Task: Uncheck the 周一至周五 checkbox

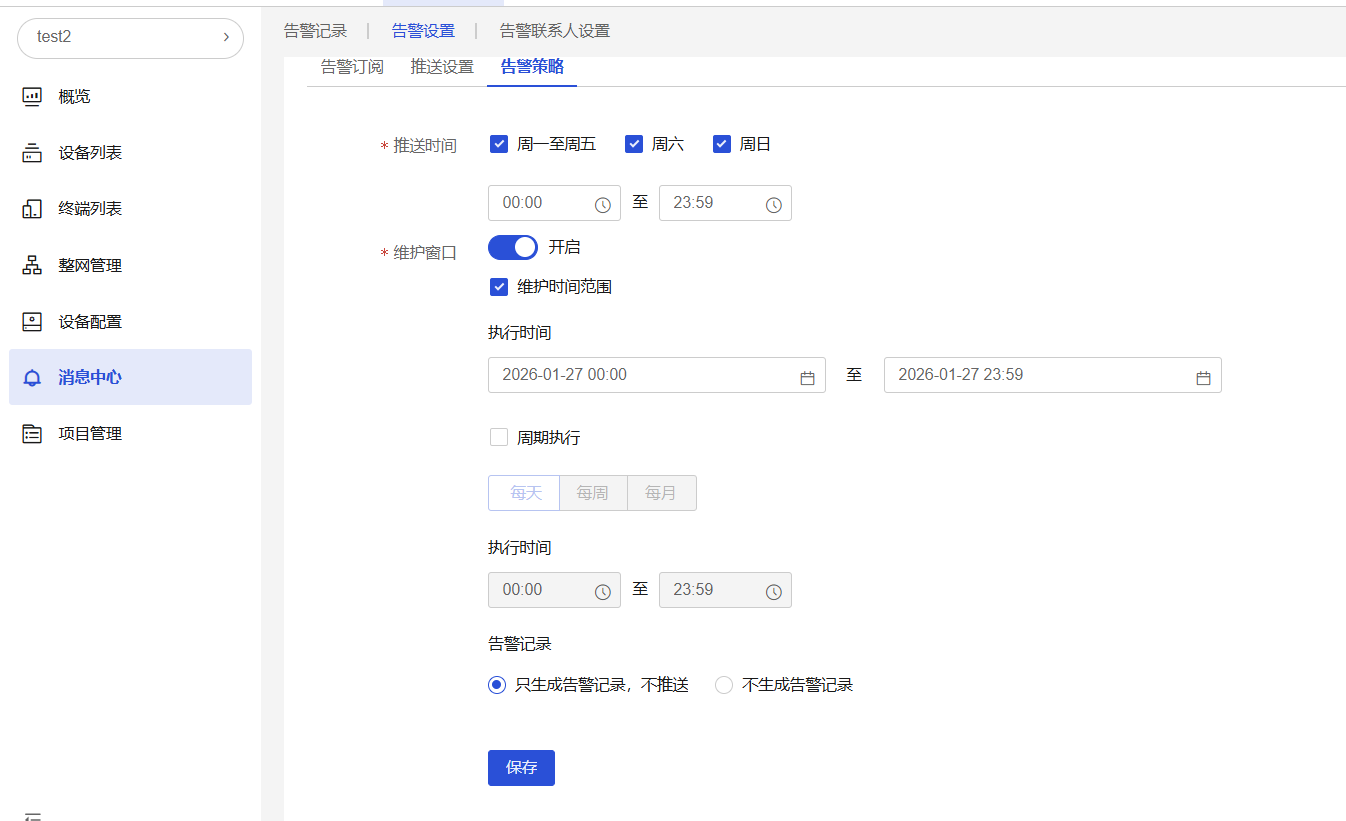Action: (x=499, y=144)
